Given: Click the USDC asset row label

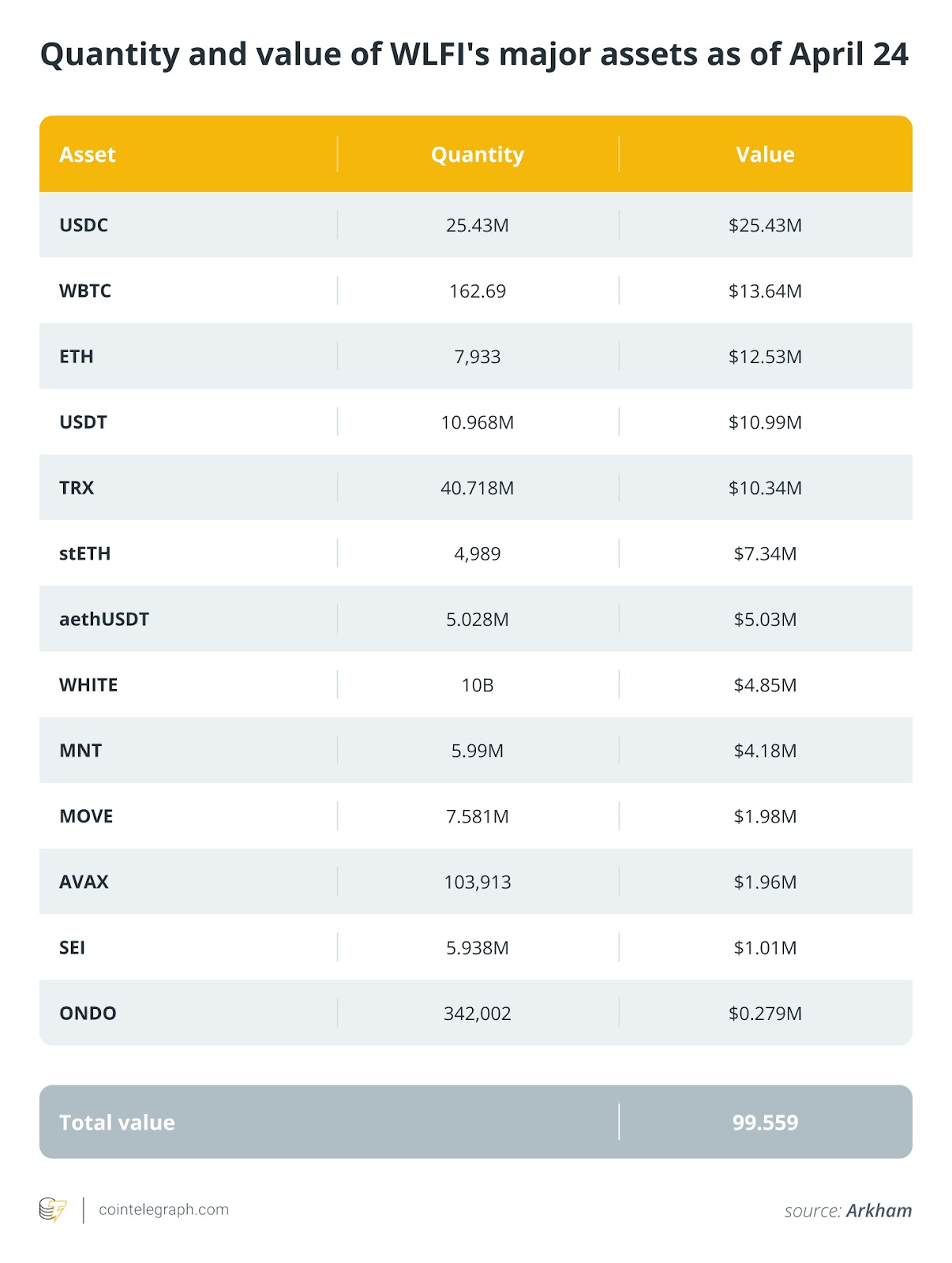Looking at the screenshot, I should 84,225.
